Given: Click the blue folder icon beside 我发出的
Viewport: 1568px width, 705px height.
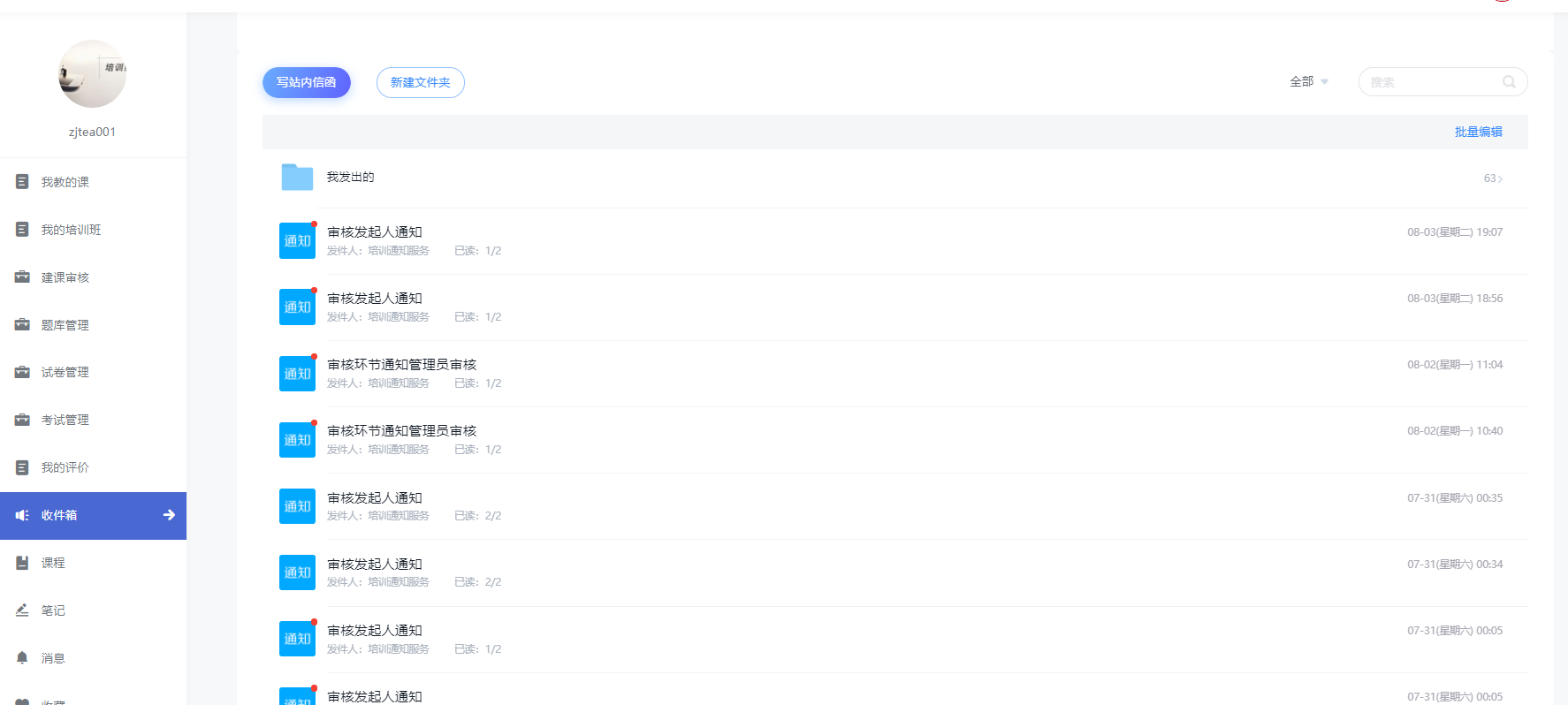Looking at the screenshot, I should tap(297, 177).
